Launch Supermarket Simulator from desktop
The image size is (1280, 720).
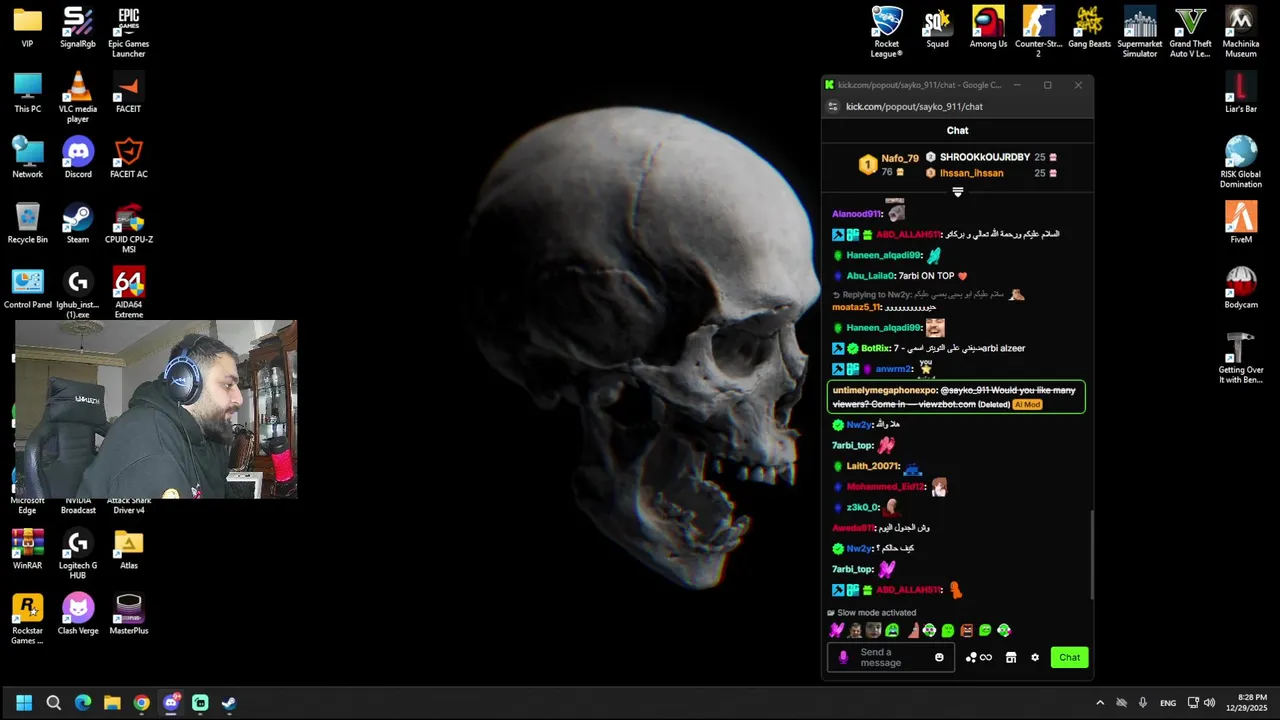click(1139, 31)
